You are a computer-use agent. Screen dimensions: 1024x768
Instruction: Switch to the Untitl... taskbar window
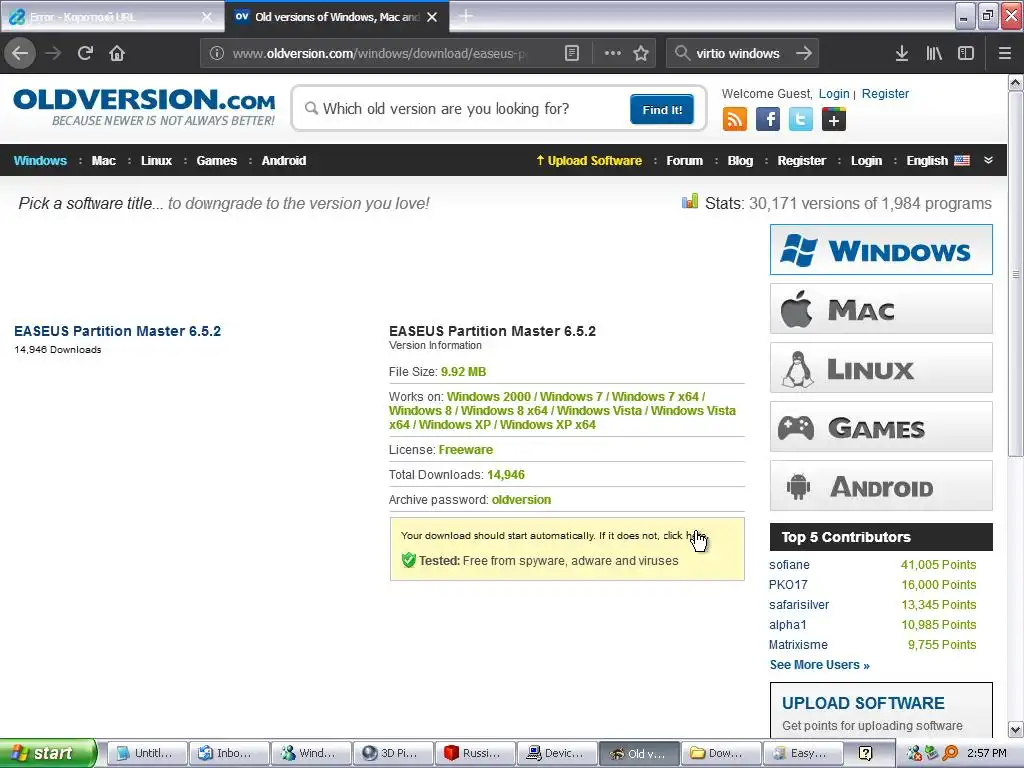[147, 753]
